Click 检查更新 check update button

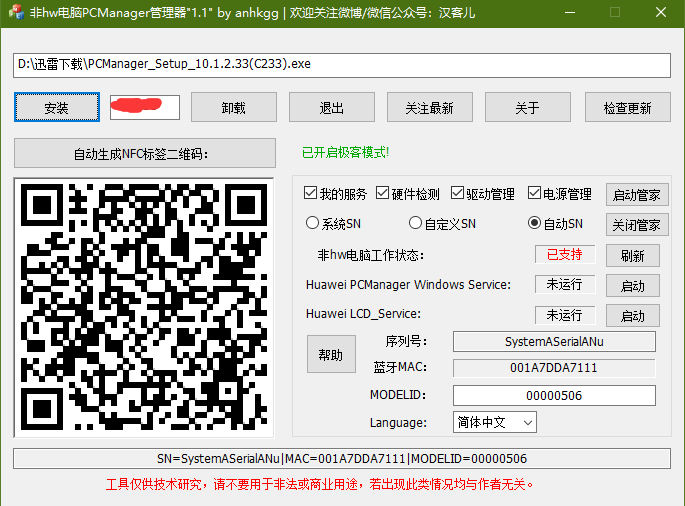click(628, 107)
